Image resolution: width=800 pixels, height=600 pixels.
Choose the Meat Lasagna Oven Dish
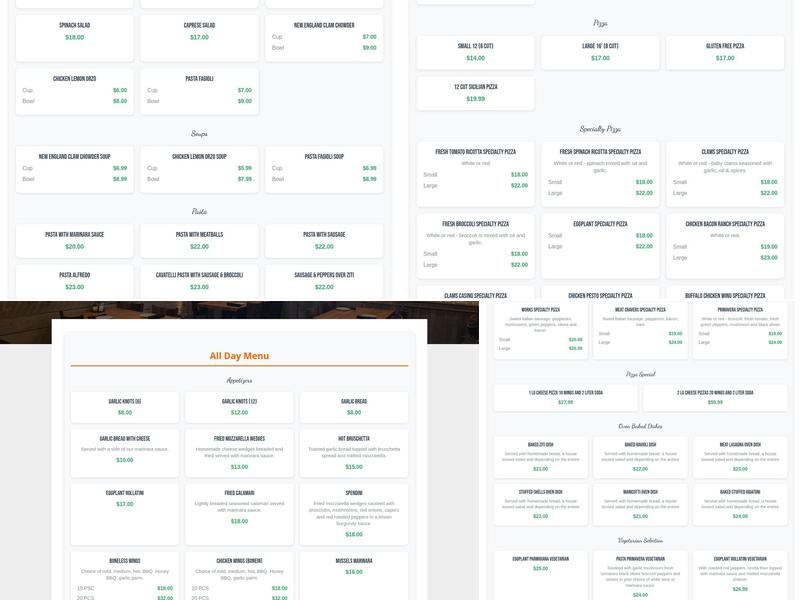pyautogui.click(x=740, y=456)
